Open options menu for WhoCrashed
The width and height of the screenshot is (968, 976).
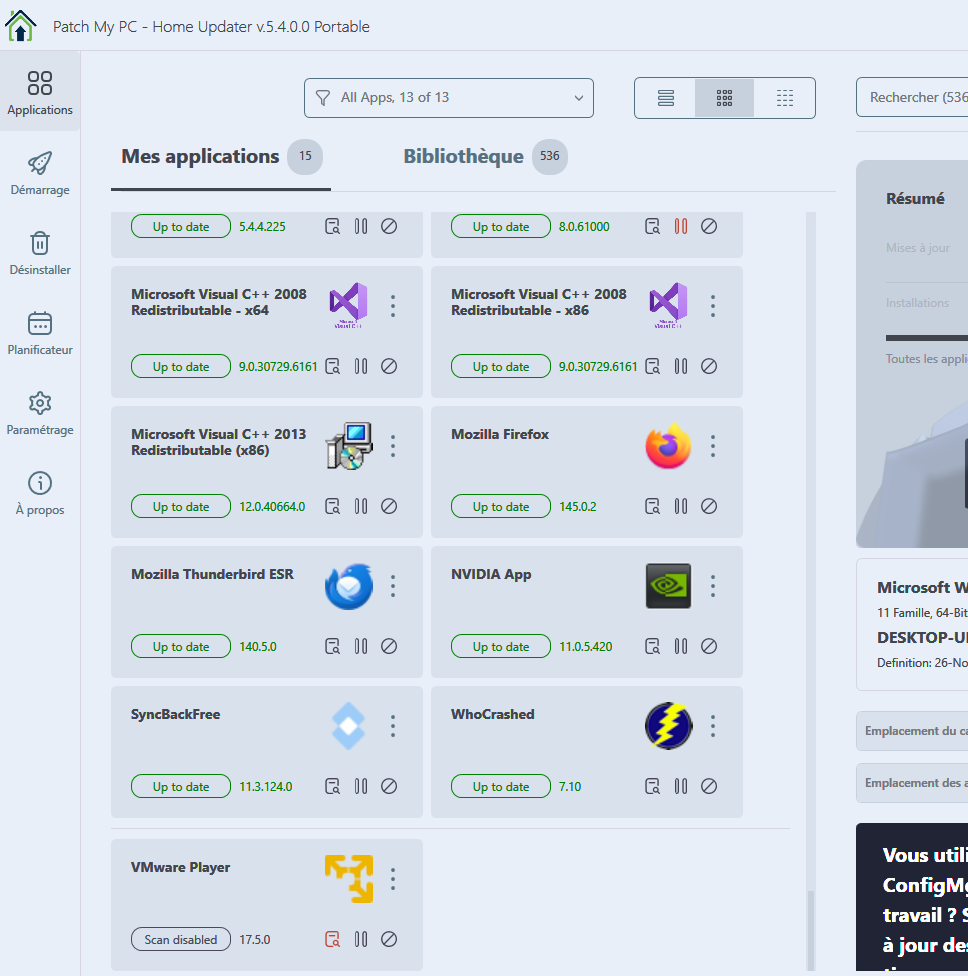click(713, 726)
